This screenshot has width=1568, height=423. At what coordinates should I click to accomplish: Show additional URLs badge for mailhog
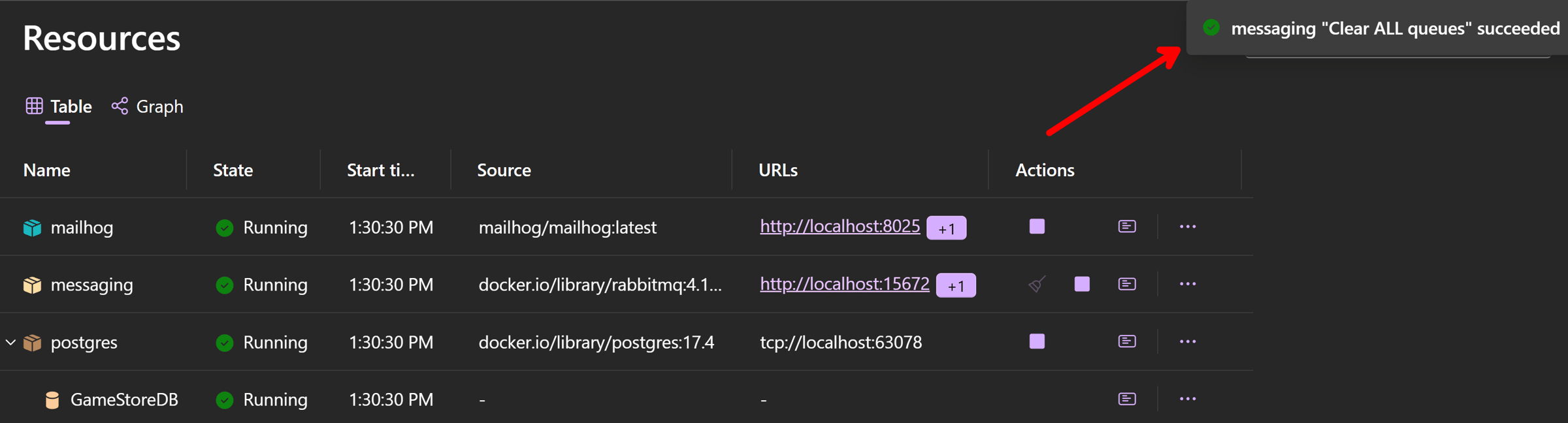click(947, 228)
